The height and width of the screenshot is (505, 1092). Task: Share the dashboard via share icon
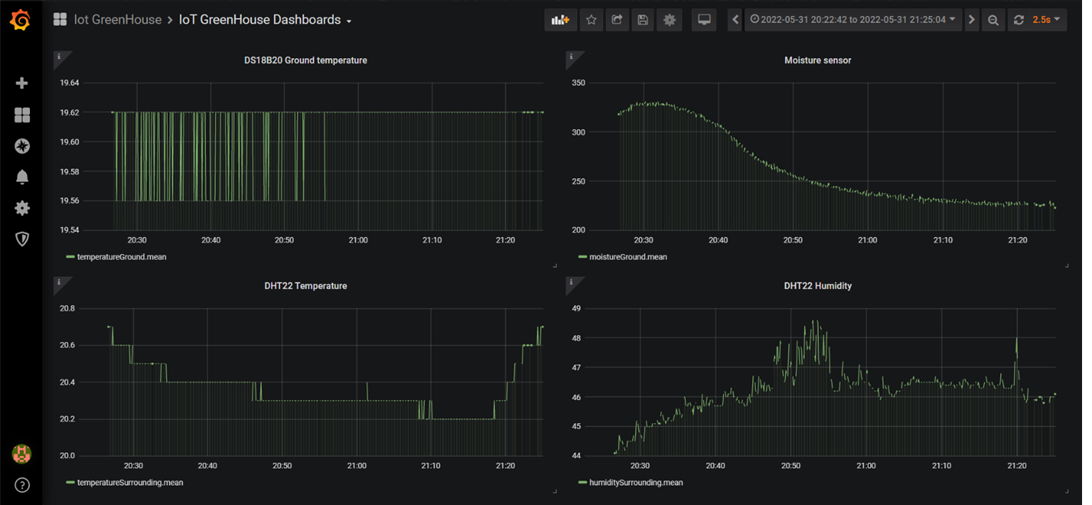[617, 20]
